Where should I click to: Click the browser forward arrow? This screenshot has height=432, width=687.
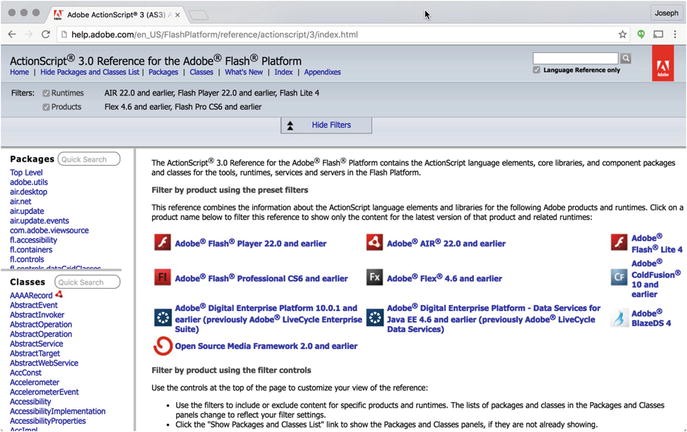pyautogui.click(x=29, y=34)
